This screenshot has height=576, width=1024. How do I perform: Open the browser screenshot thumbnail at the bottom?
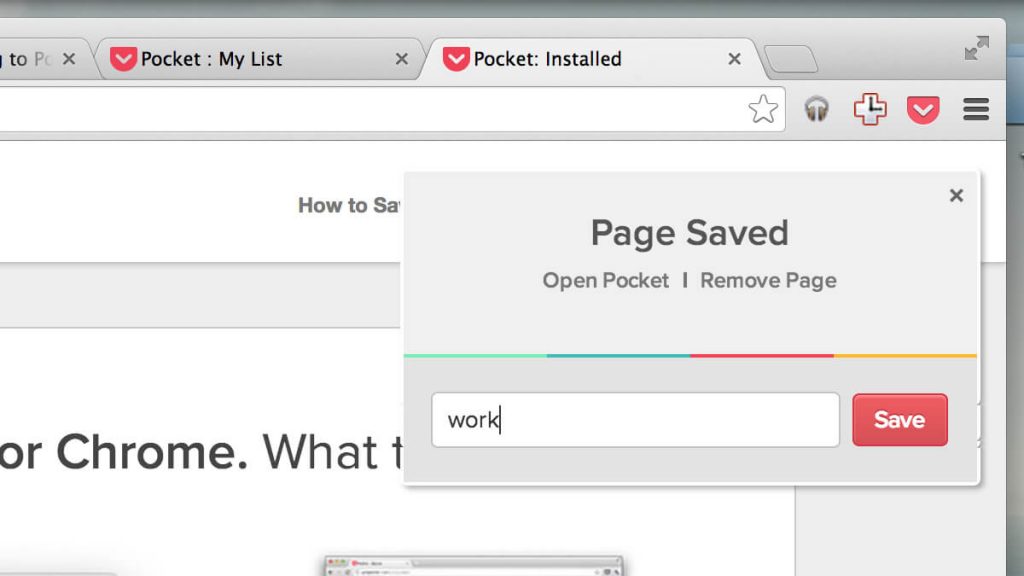click(x=473, y=566)
